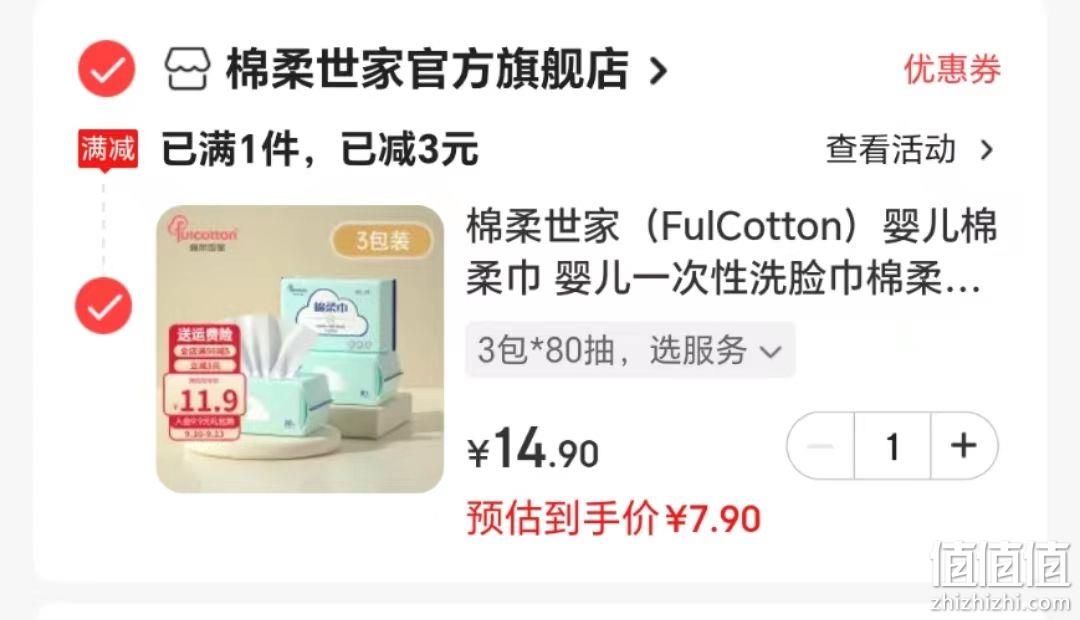Open 查看活动 promotion details
The image size is (1080, 620).
click(891, 149)
